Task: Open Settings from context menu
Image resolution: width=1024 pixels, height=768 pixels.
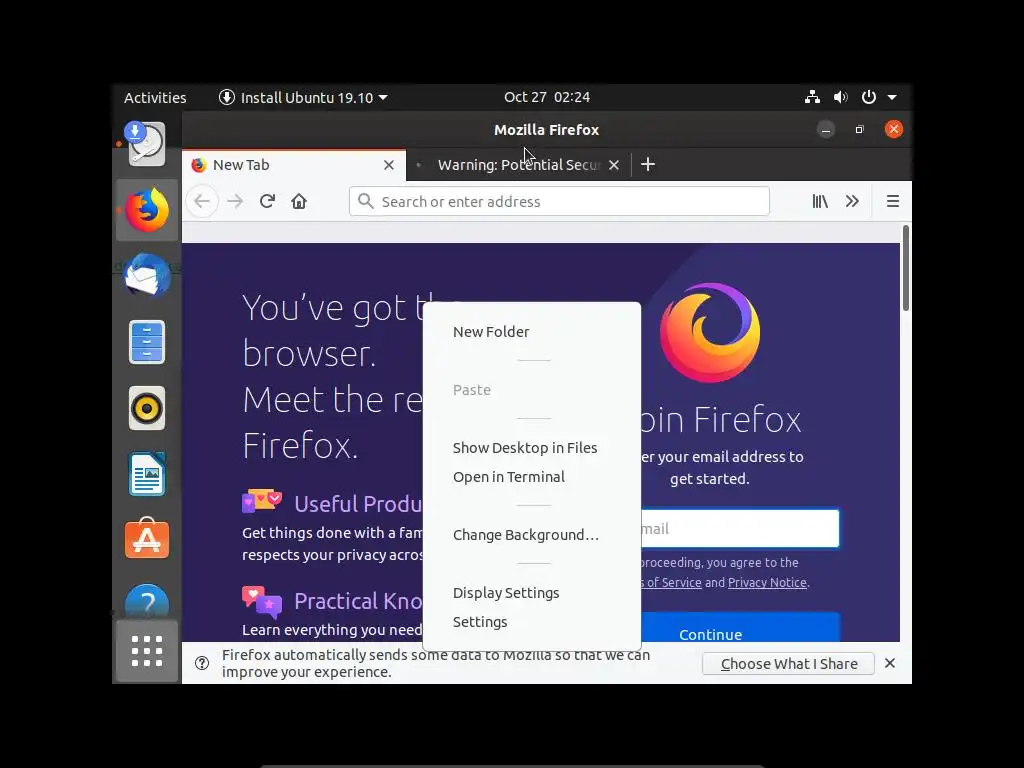Action: [x=480, y=622]
